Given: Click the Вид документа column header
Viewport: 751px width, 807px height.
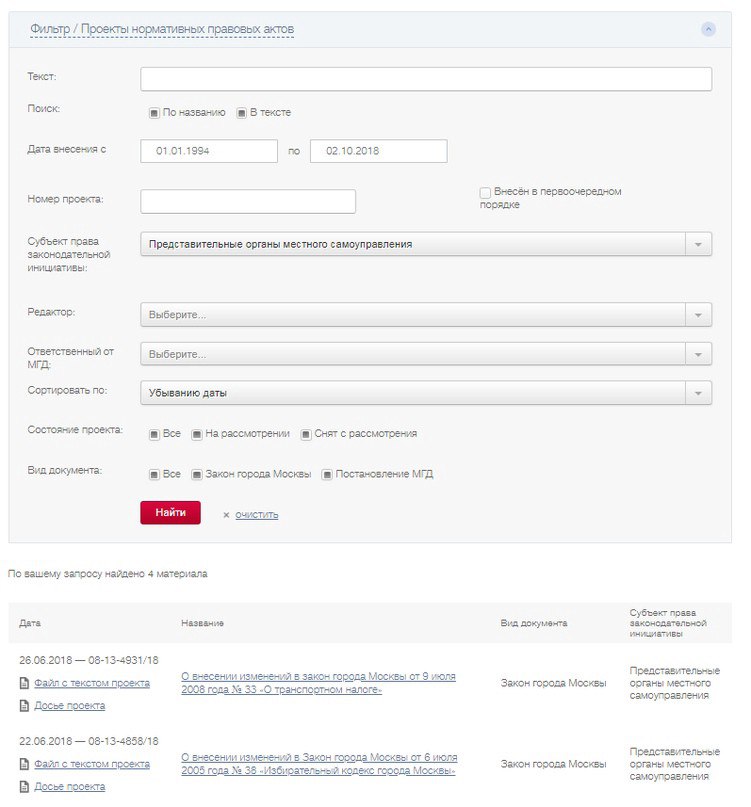Looking at the screenshot, I should coord(534,623).
